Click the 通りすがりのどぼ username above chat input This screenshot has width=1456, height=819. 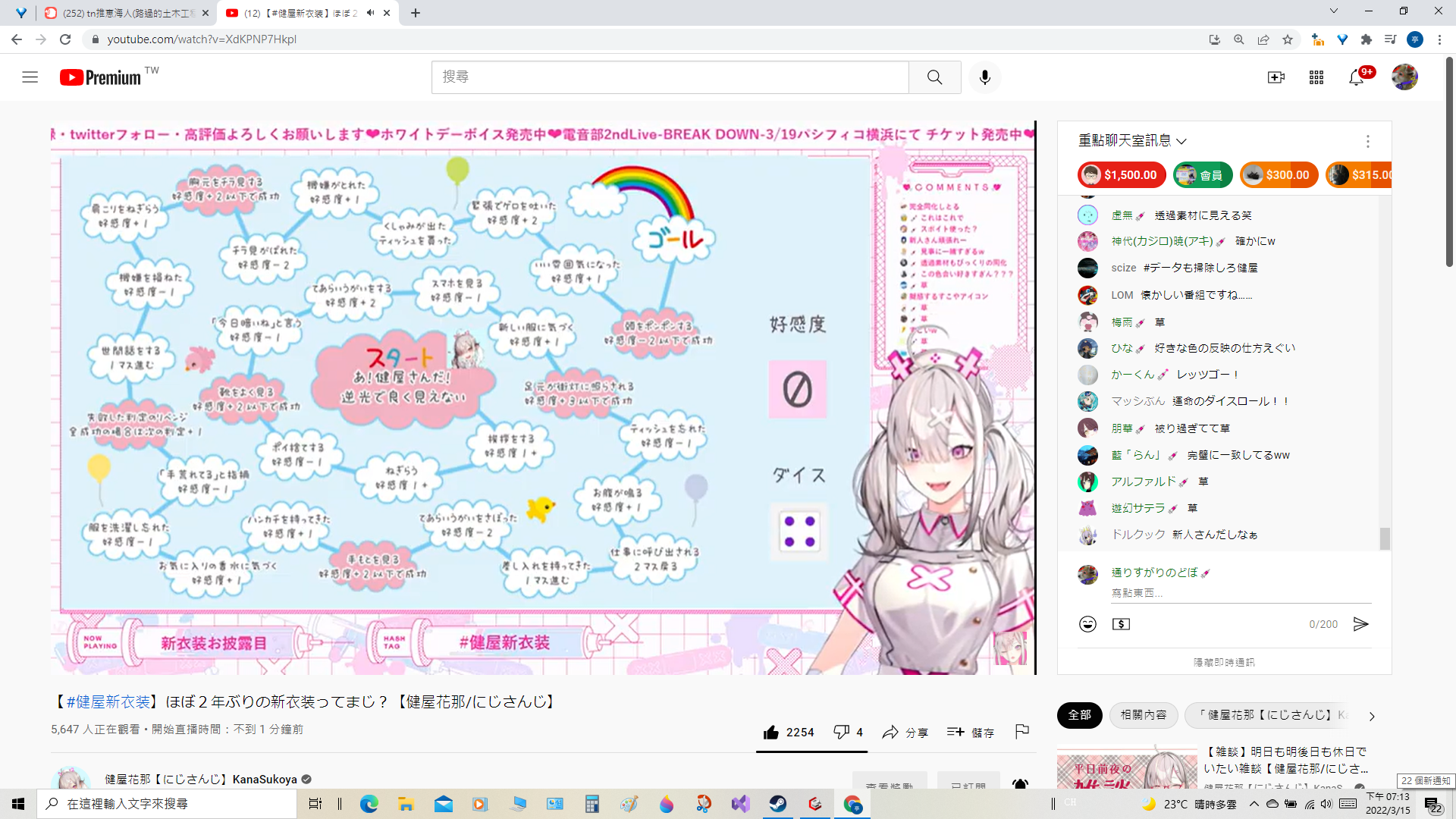[1154, 573]
